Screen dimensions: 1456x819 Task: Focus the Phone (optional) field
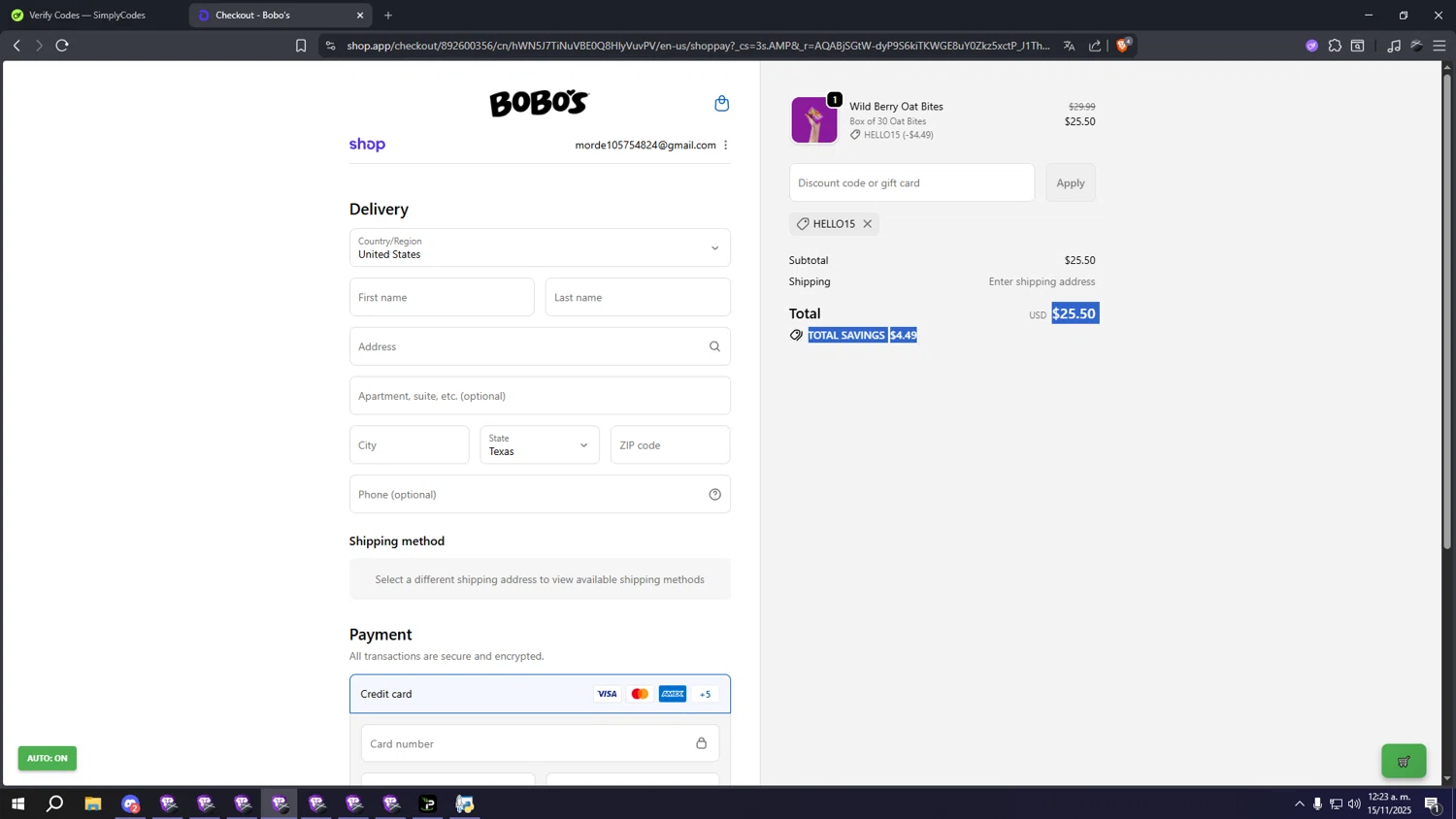pyautogui.click(x=540, y=494)
